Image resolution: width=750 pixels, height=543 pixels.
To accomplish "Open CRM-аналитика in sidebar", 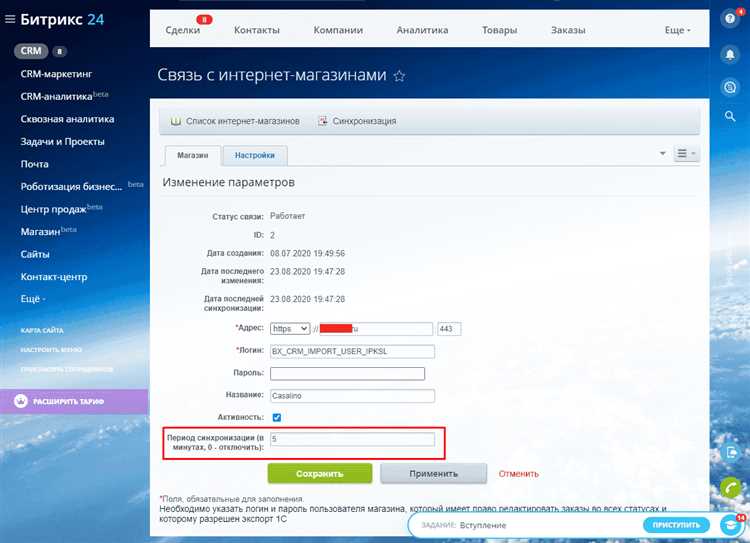I will click(56, 97).
